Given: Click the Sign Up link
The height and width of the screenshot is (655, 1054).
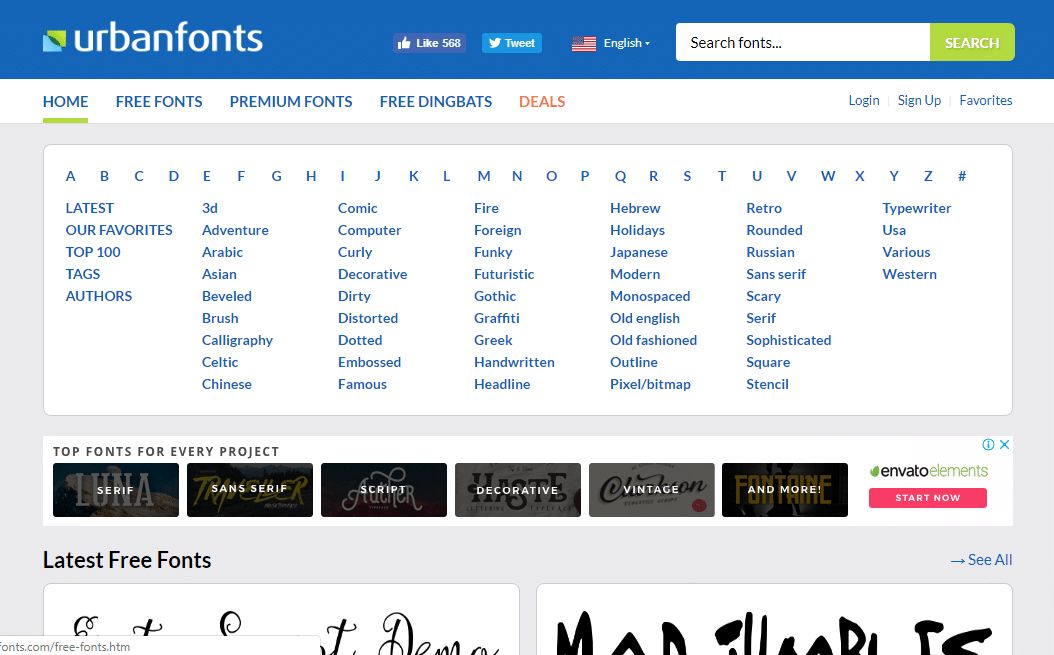Looking at the screenshot, I should 919,100.
